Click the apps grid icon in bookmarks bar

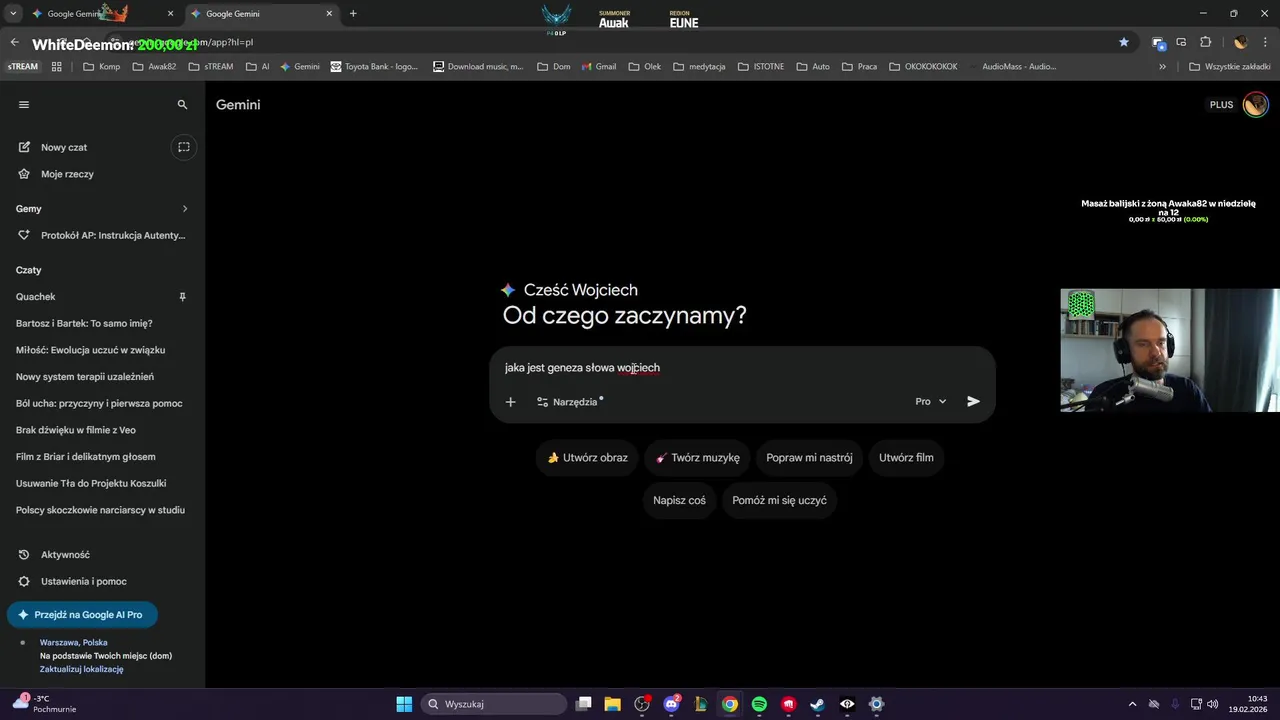[x=57, y=67]
